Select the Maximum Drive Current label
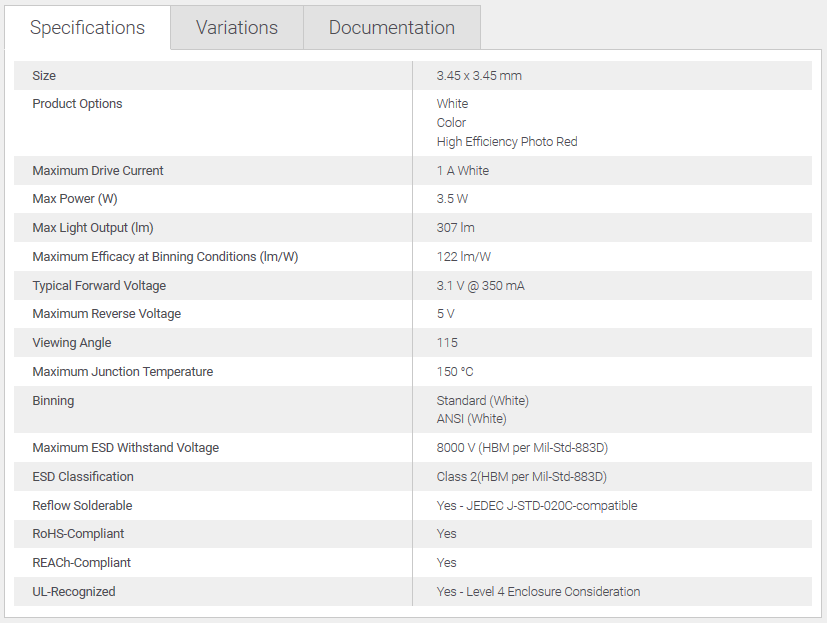Image resolution: width=827 pixels, height=623 pixels. click(x=98, y=171)
